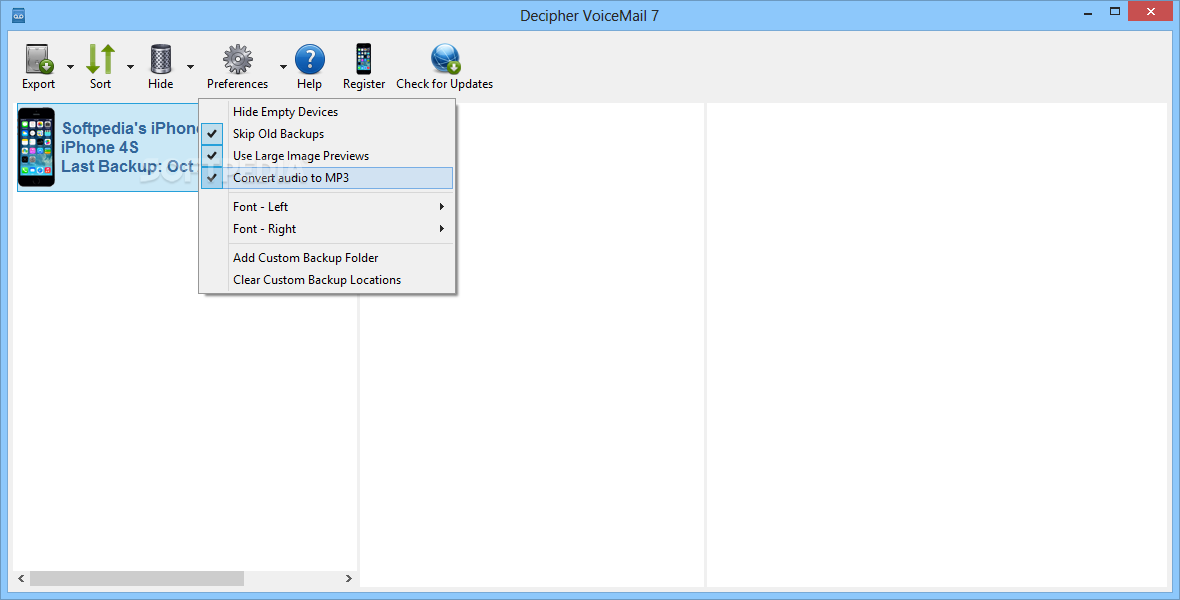This screenshot has width=1180, height=600.
Task: Select the Softpedia's iPhone device entry
Action: tap(108, 148)
